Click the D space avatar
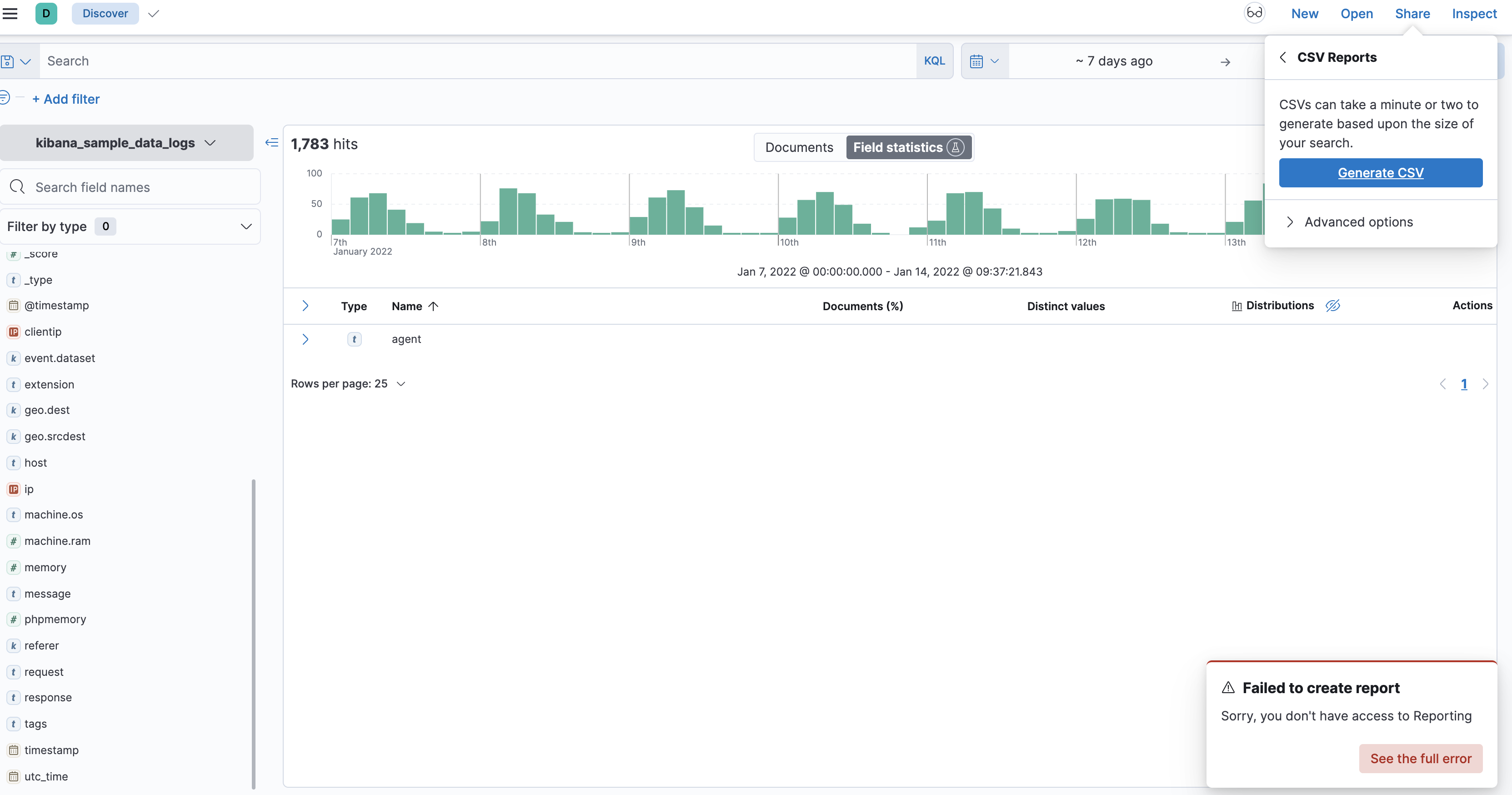This screenshot has height=795, width=1512. (46, 13)
